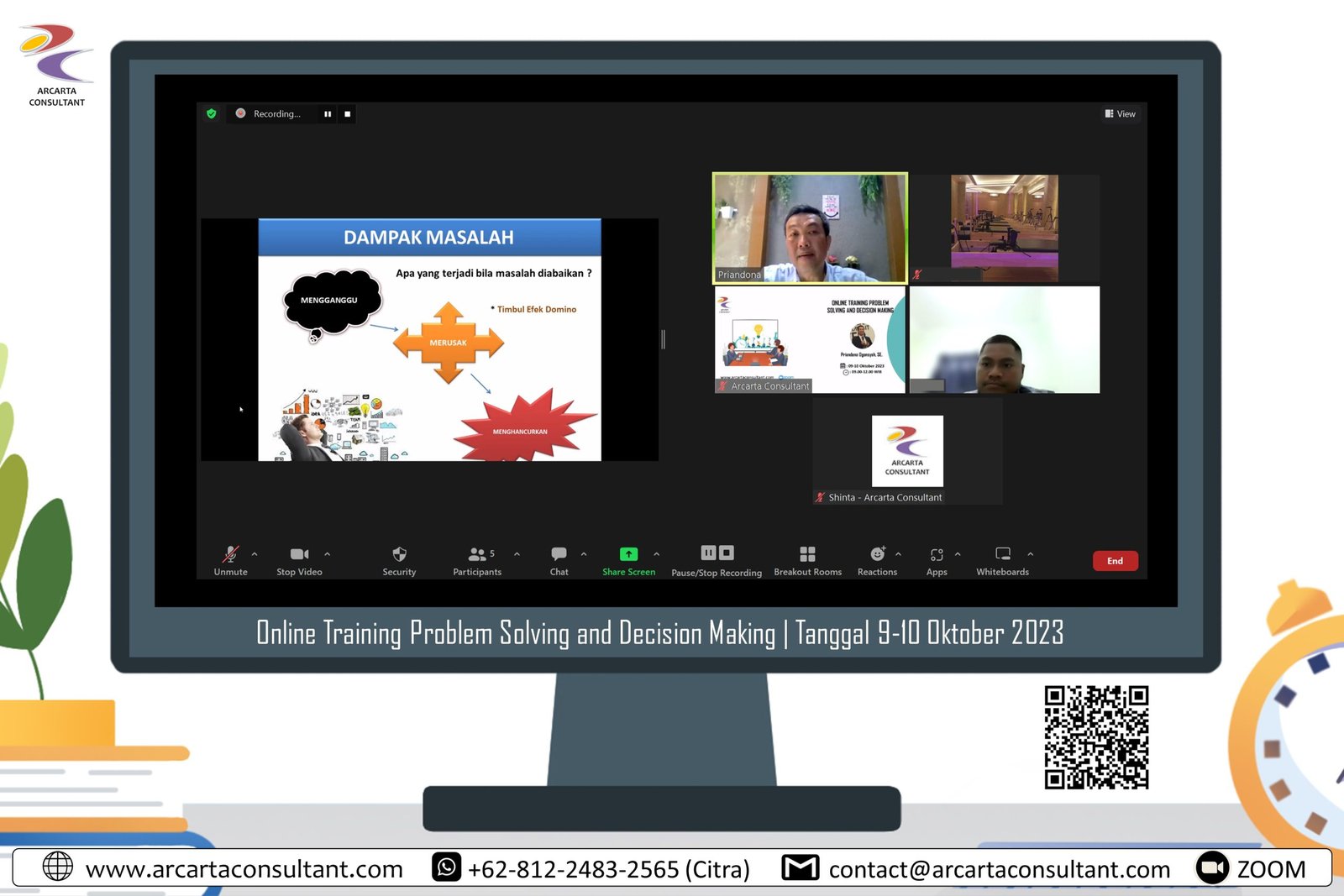Viewport: 1344px width, 896px height.
Task: Stop the recording in the top bar
Action: (347, 113)
